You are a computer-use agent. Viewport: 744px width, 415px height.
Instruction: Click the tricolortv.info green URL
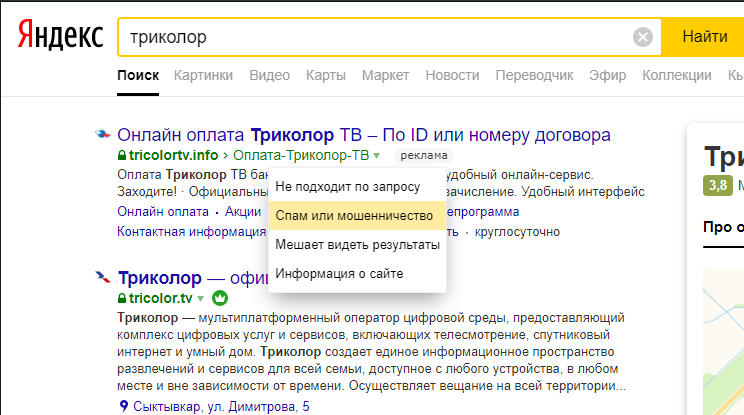[x=173, y=155]
